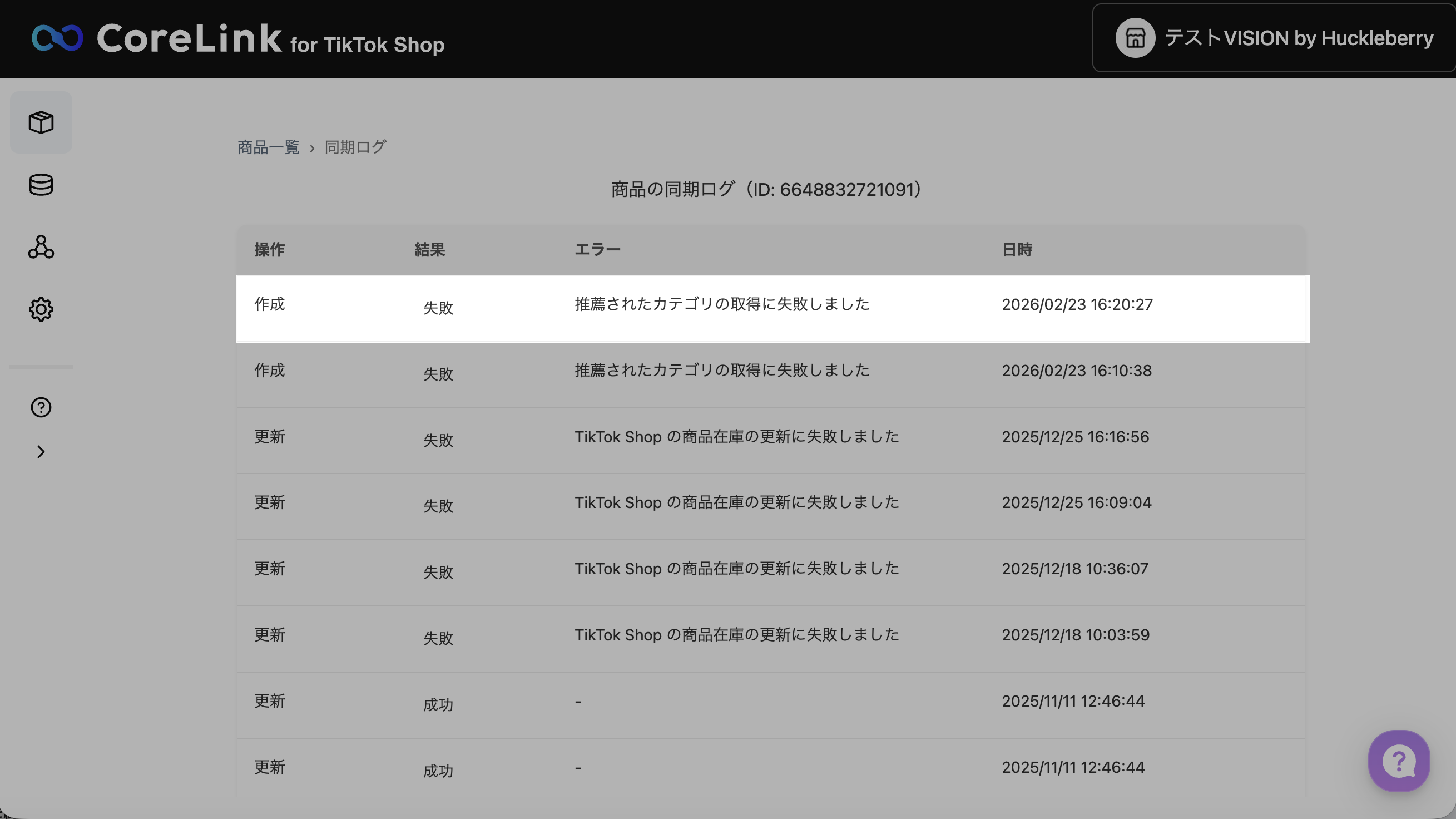Click the 同期ログ breadcrumb item
Image resolution: width=1456 pixels, height=819 pixels.
[355, 147]
